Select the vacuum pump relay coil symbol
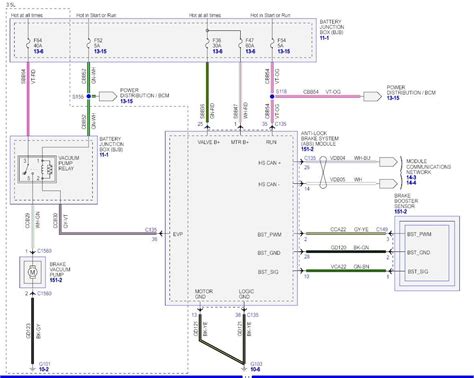Screen dimensions: 474x378 (48, 169)
